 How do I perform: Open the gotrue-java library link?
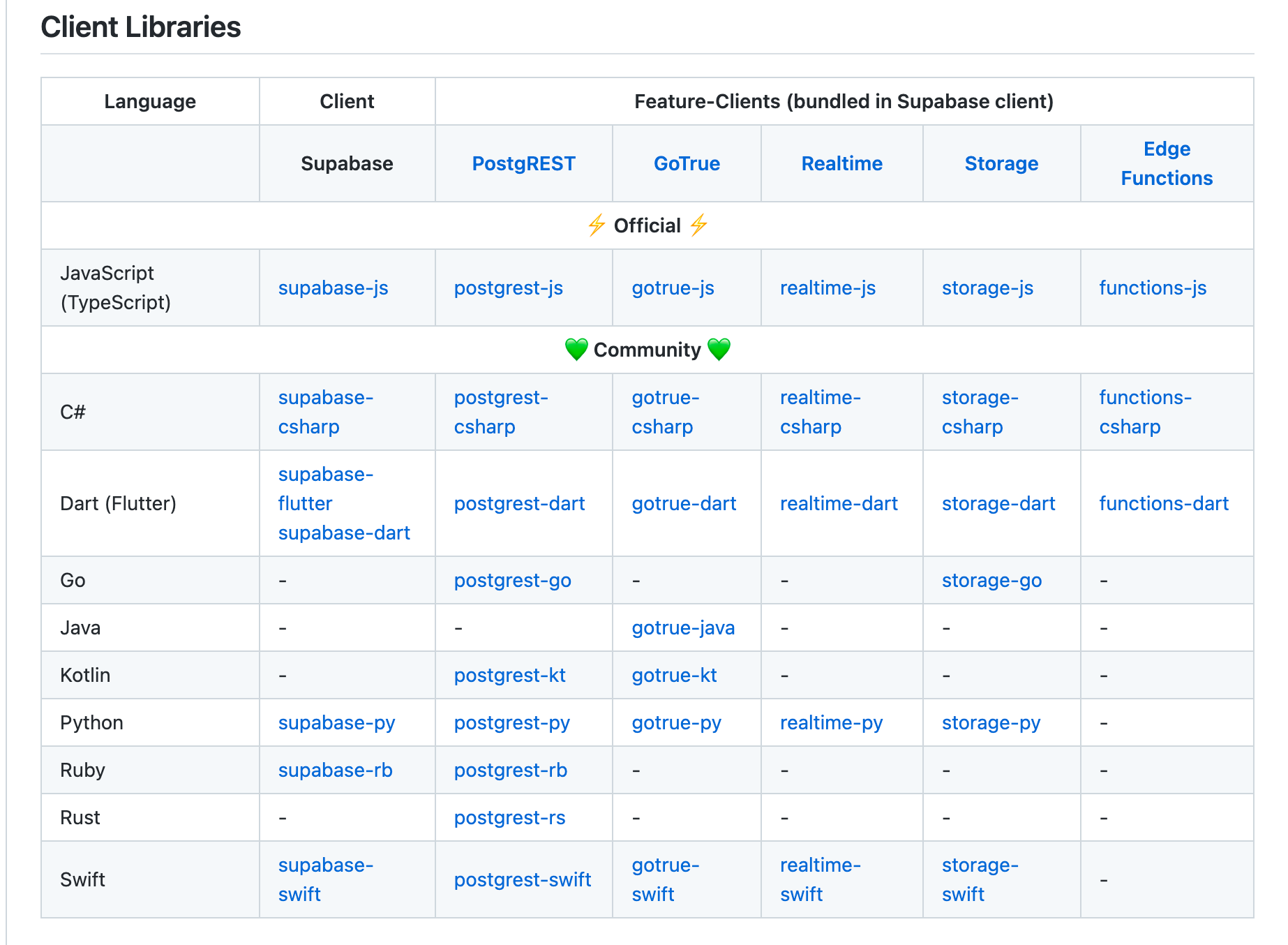tap(683, 627)
